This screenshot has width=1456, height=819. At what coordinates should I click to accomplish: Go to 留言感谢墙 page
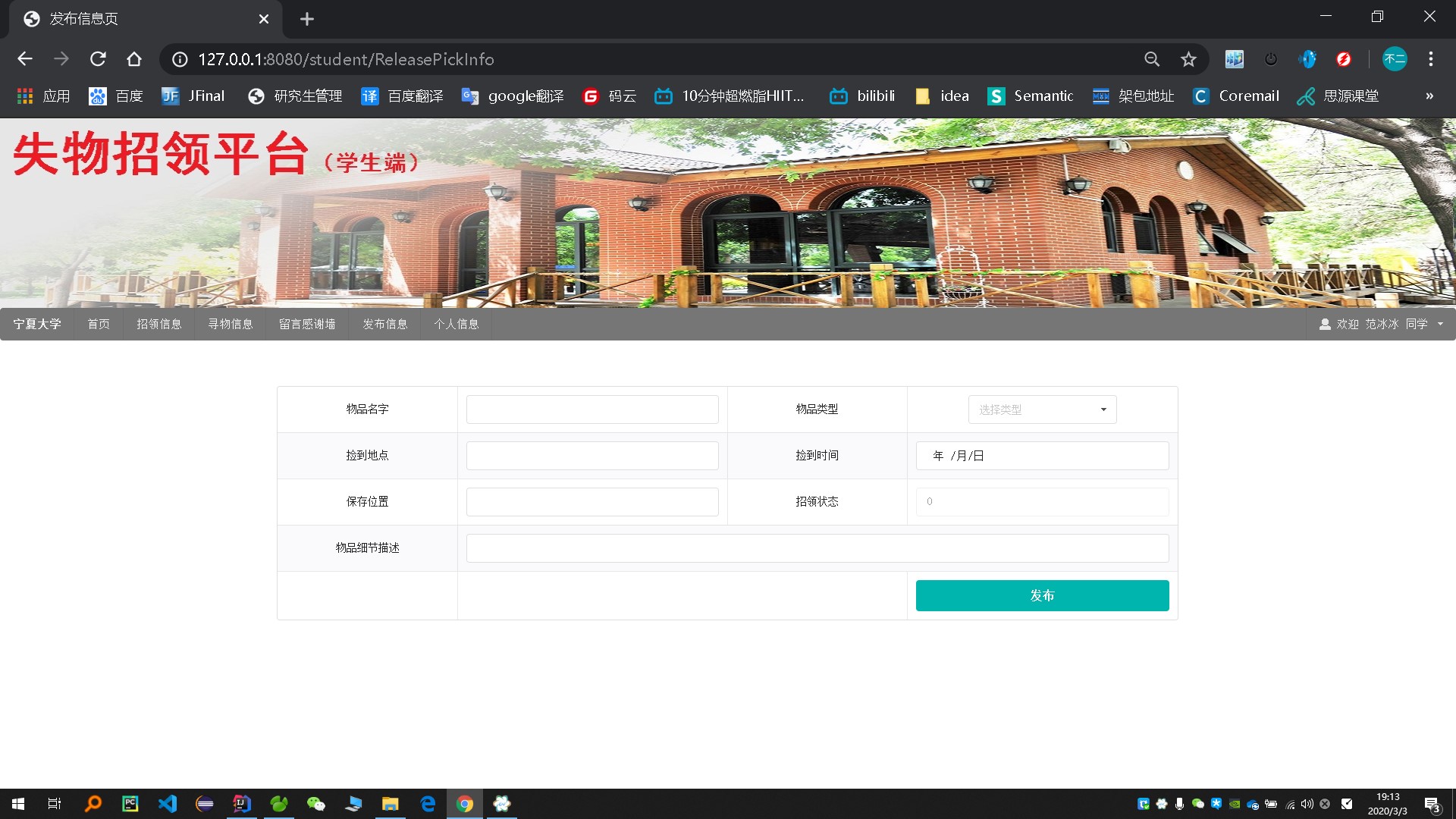click(x=307, y=324)
